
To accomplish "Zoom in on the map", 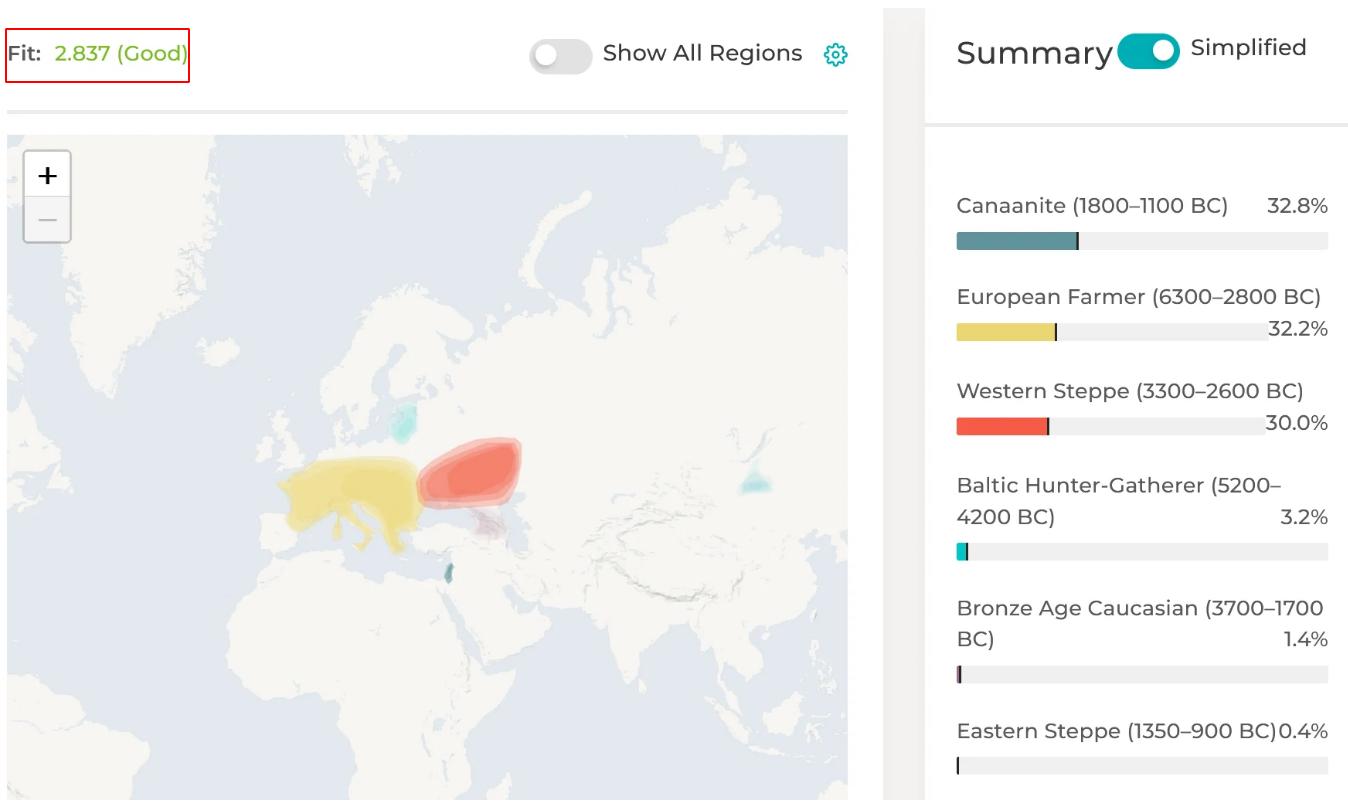I will (x=47, y=176).
